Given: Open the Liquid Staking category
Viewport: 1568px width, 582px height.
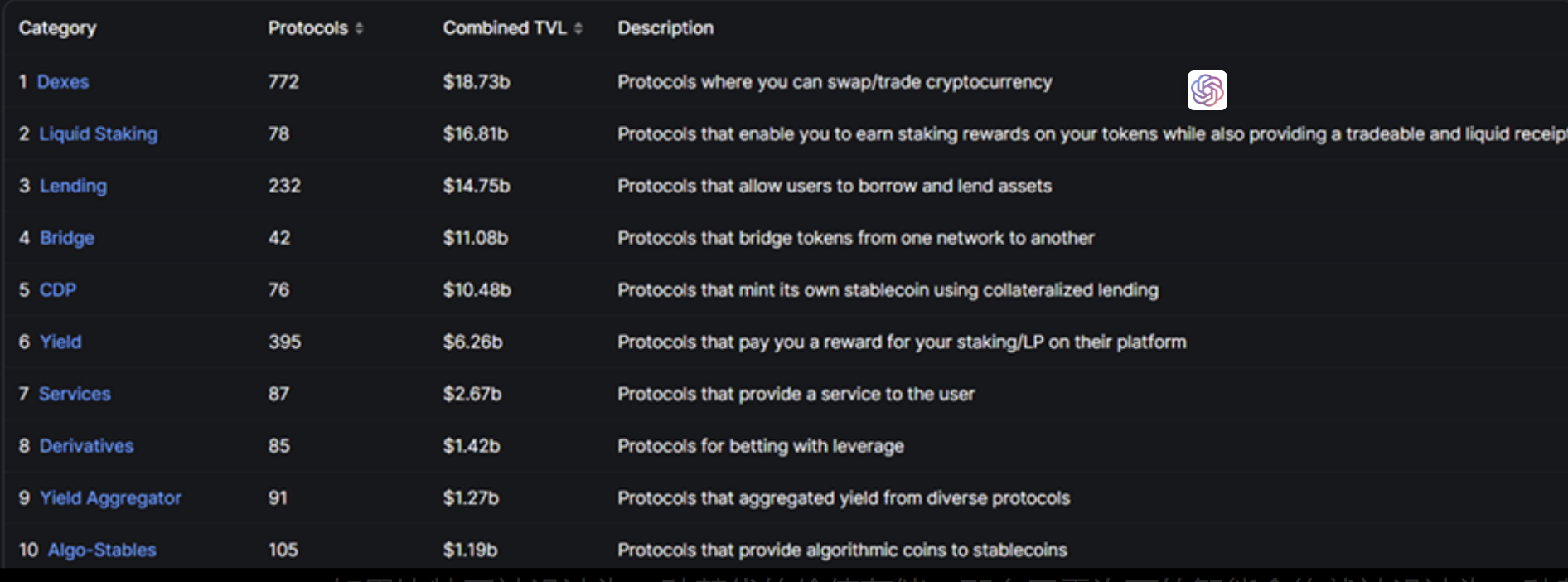Looking at the screenshot, I should tap(99, 134).
